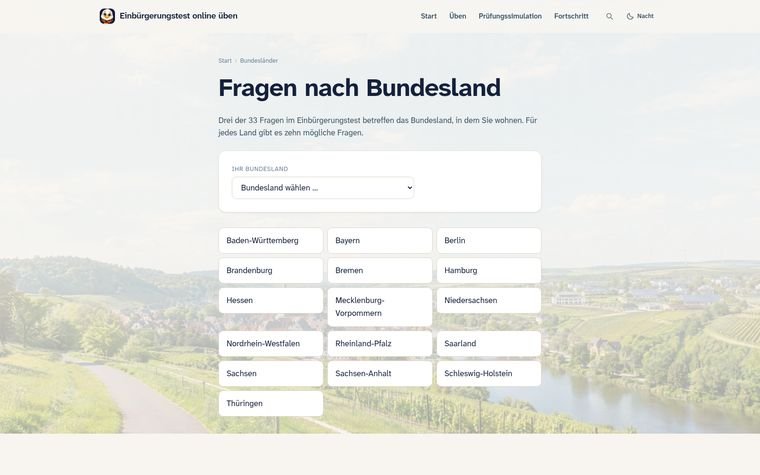Click the heading Fragen nach Bundesland
Viewport: 760px width, 475px height.
[360, 88]
